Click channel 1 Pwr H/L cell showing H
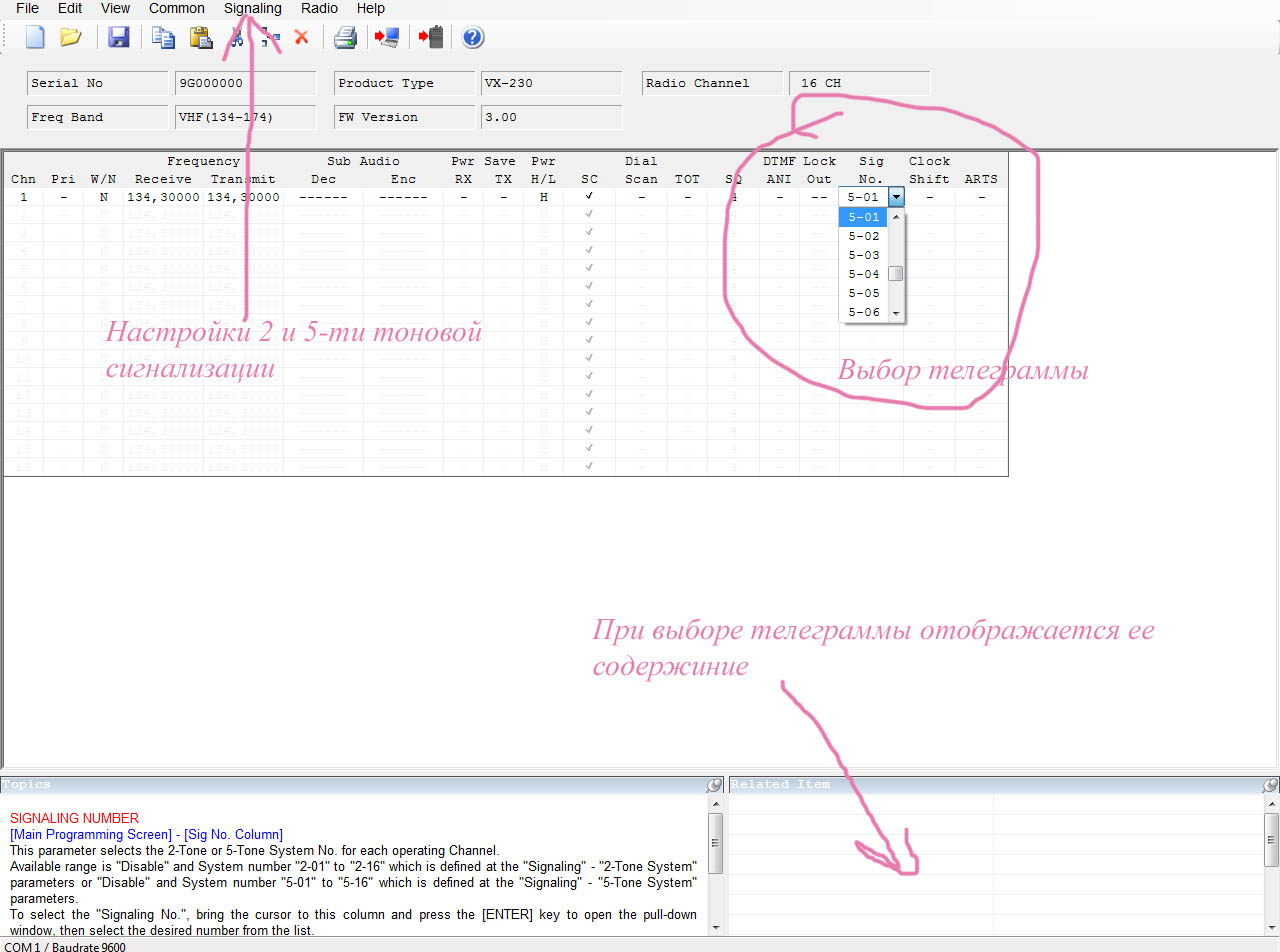 [x=544, y=197]
